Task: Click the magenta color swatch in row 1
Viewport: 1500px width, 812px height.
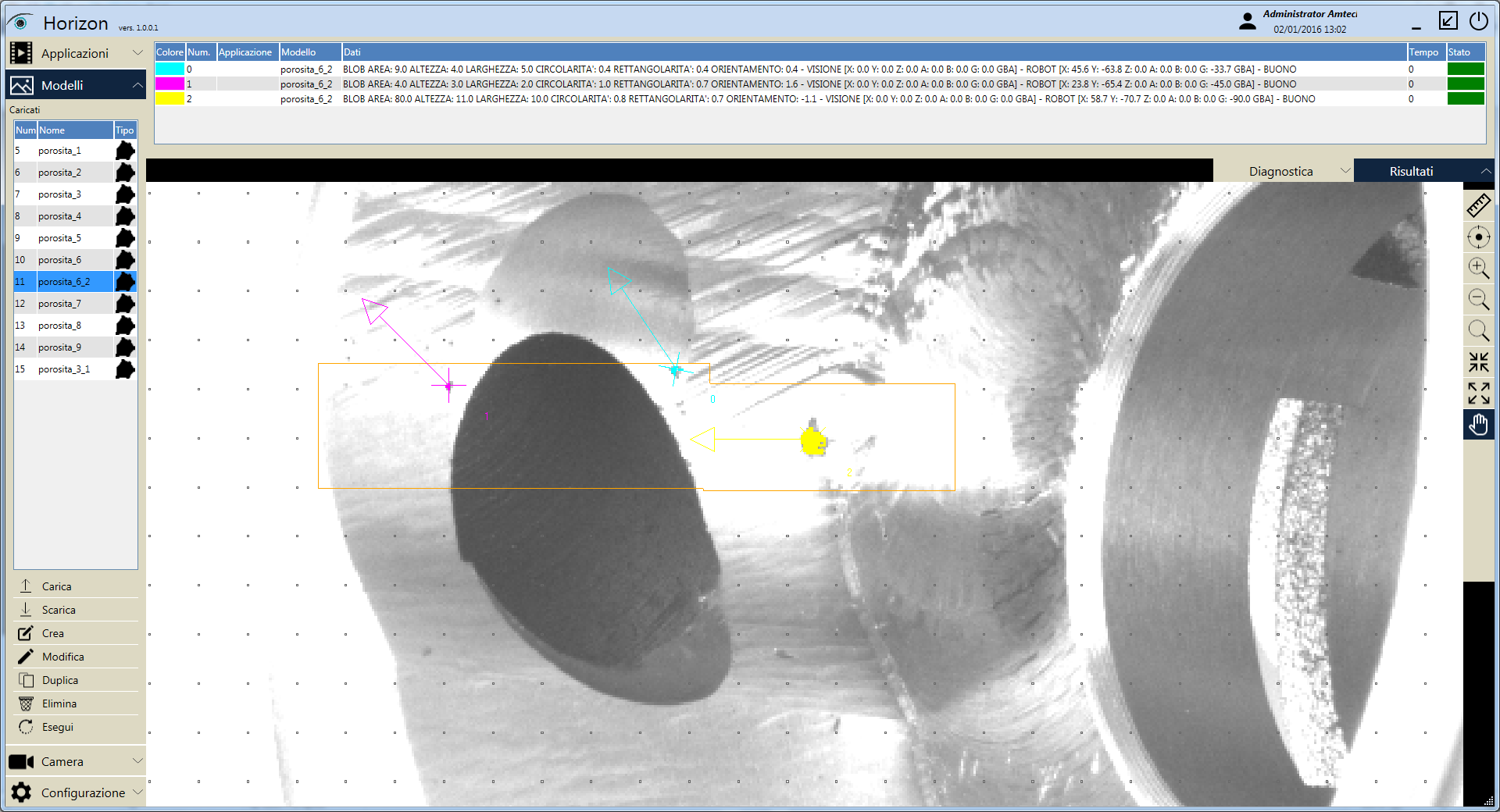Action: [170, 84]
